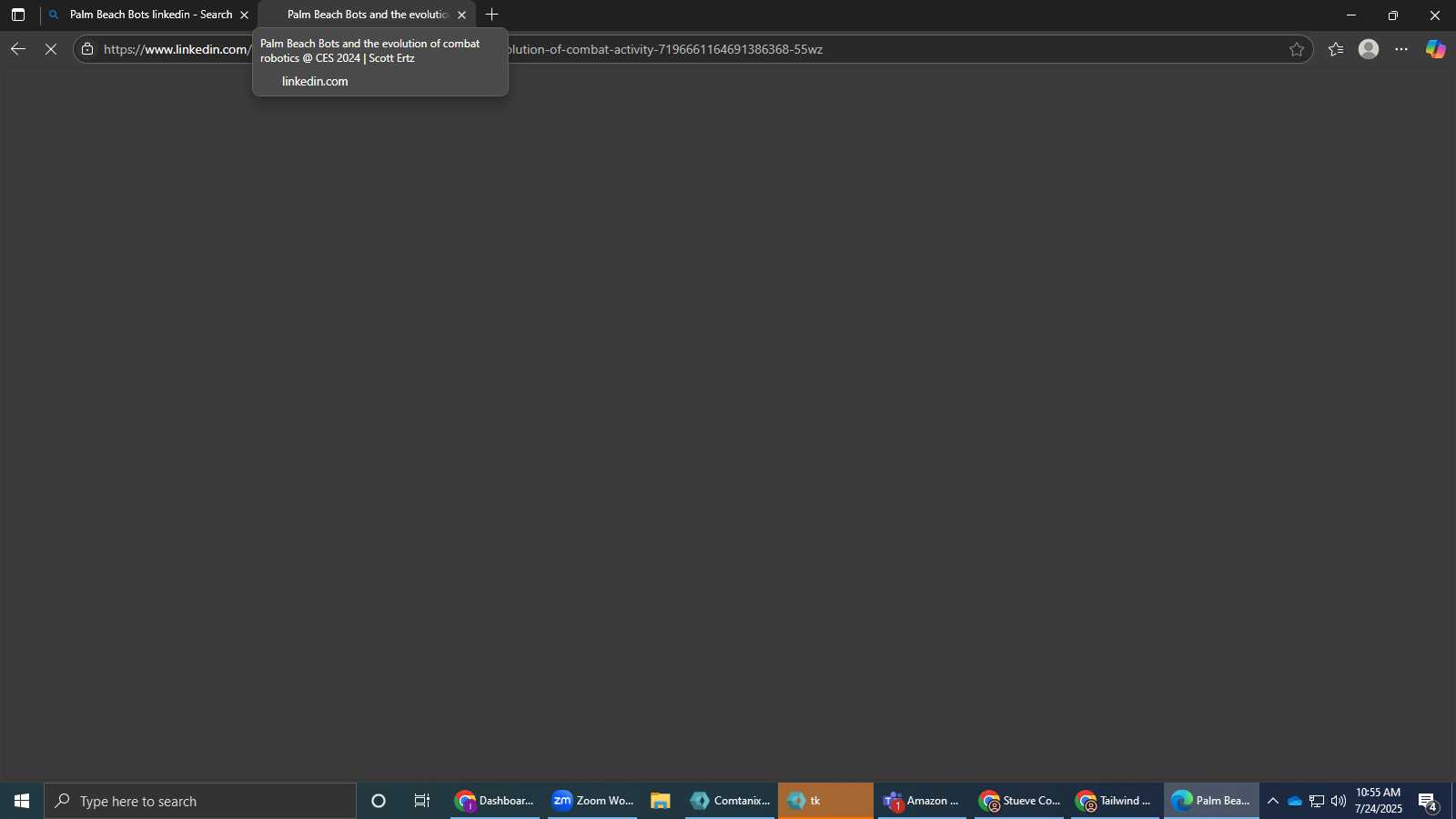Go back to previous page
This screenshot has height=819, width=1456.
click(x=18, y=49)
